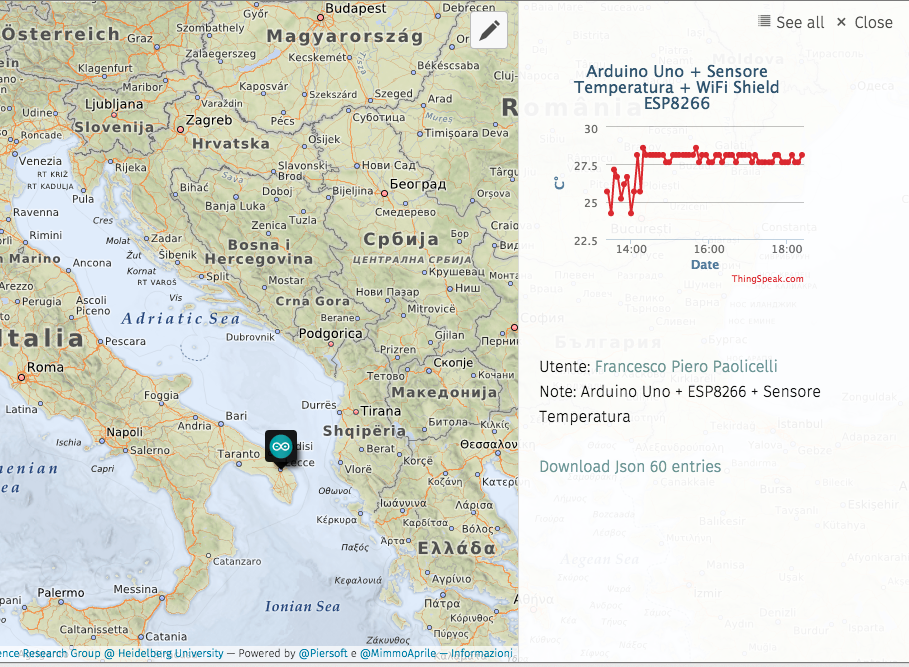This screenshot has height=667, width=909.
Task: Click the Zagreb label on the map
Action: (x=209, y=121)
